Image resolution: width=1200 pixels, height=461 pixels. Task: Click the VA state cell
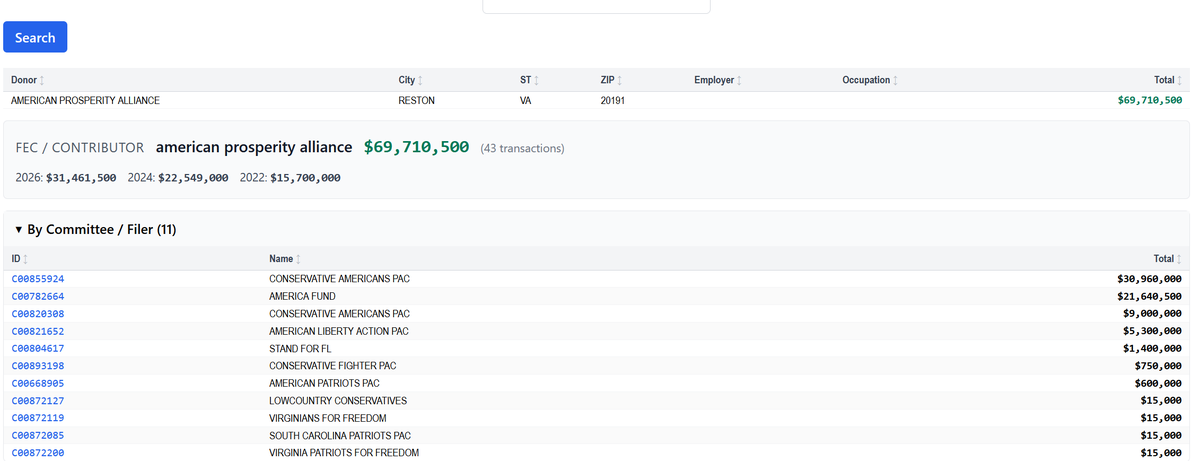click(526, 101)
